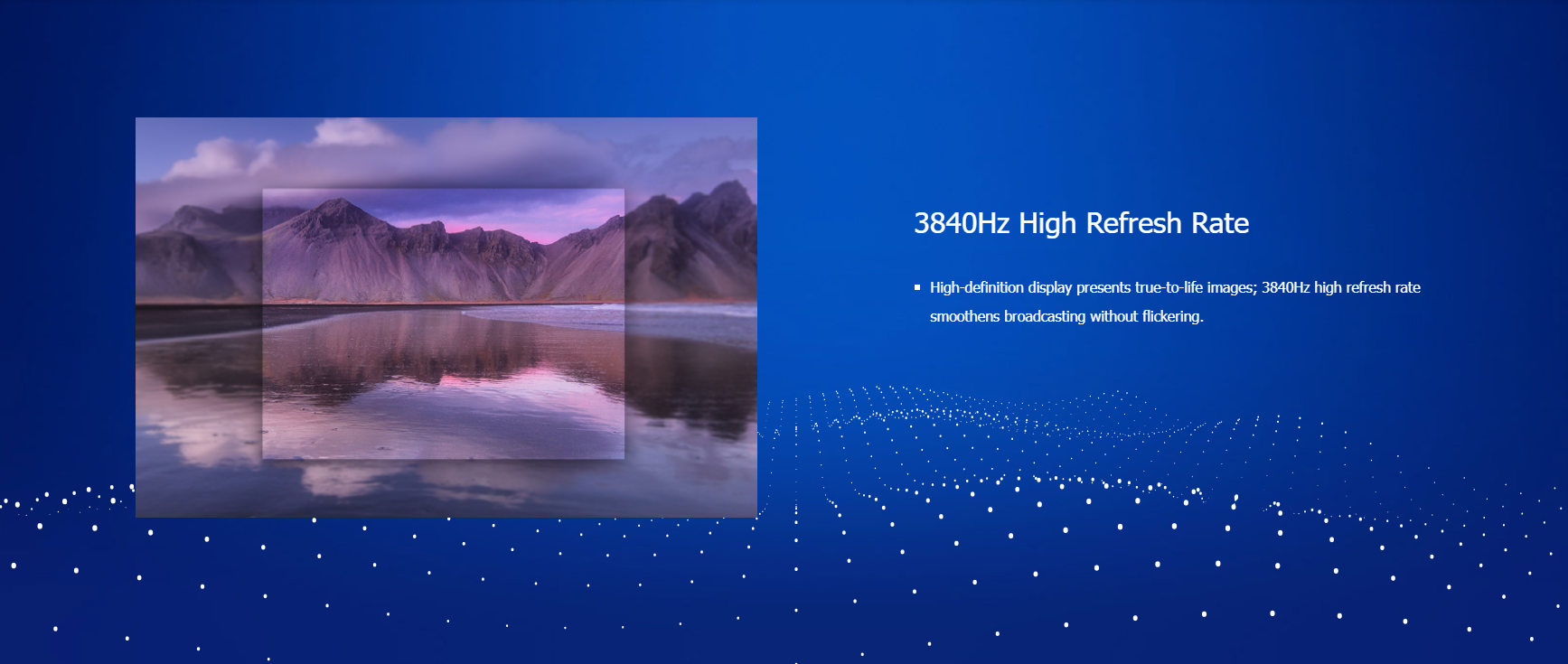Click the '3840Hz High Refresh Rate' heading
This screenshot has width=1568, height=664.
click(1081, 223)
